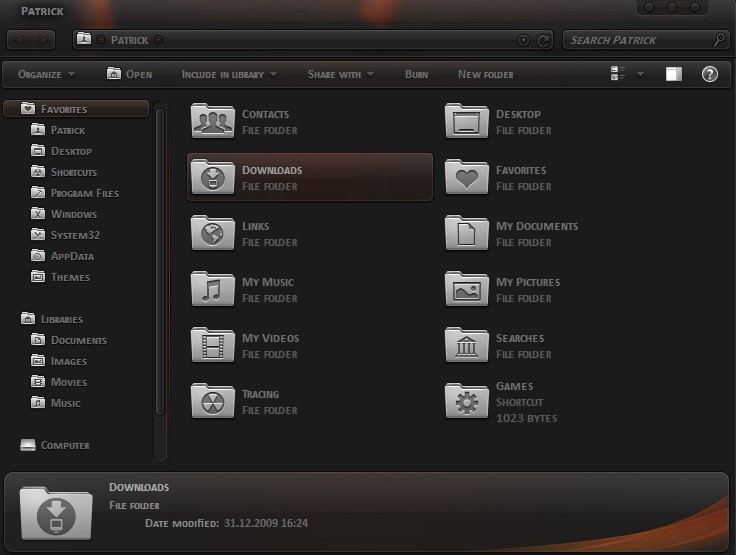Select the My Music folder icon
Viewport: 736px width, 555px height.
213,289
